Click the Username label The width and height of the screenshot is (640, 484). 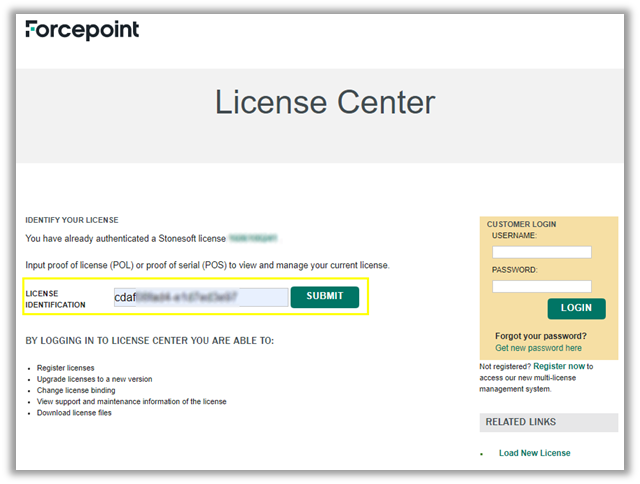coord(514,235)
